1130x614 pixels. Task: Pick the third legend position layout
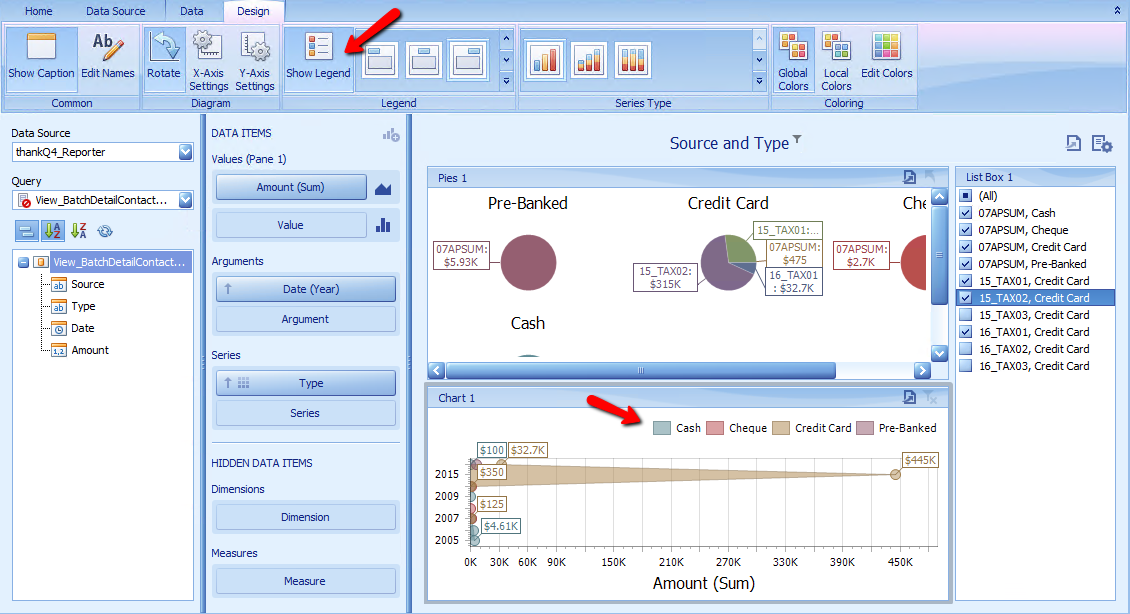(468, 60)
